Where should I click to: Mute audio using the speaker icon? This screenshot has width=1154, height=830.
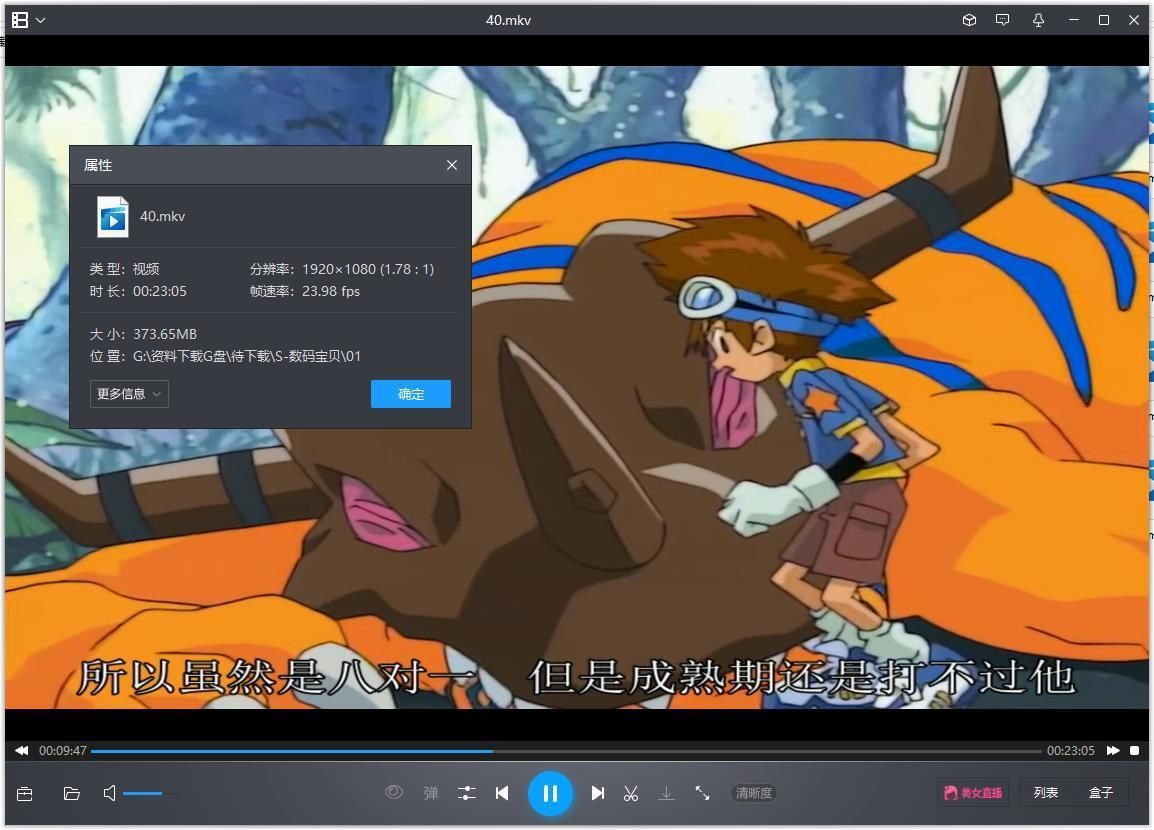pos(110,793)
